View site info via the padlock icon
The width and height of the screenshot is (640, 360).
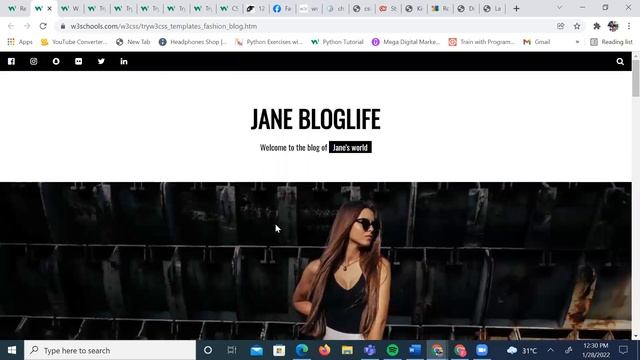(62, 26)
